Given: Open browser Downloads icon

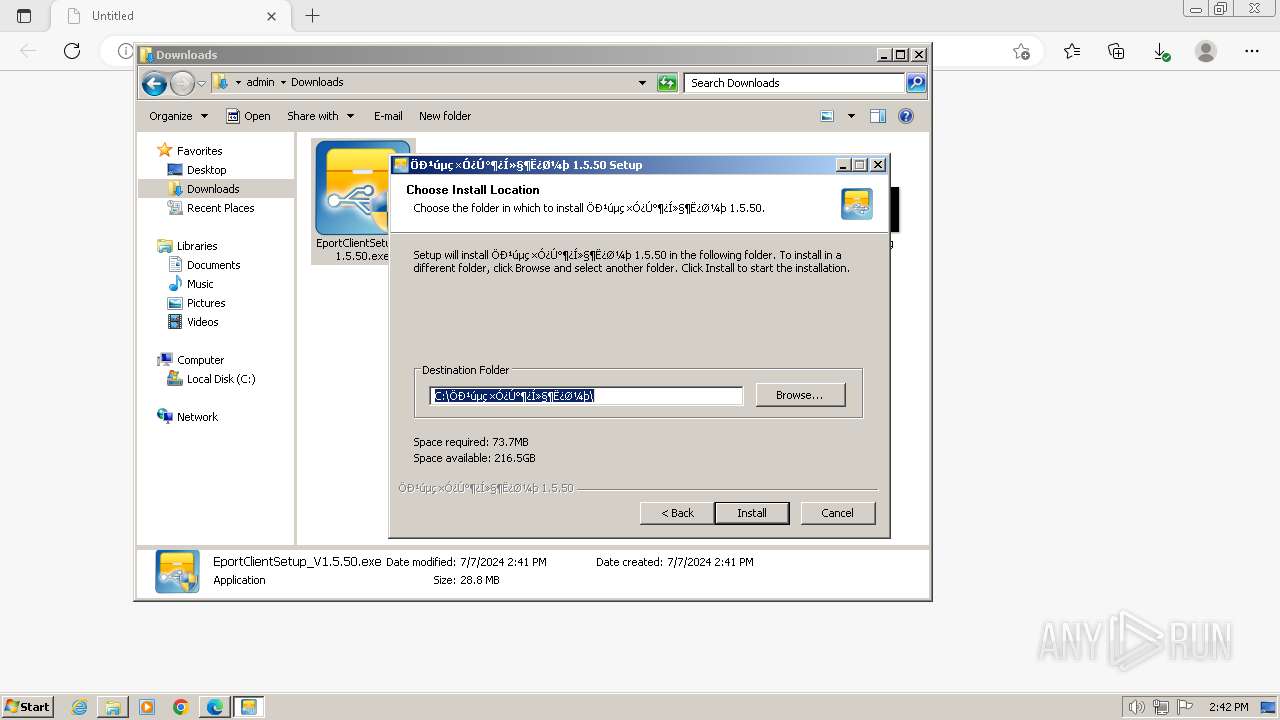Looking at the screenshot, I should pyautogui.click(x=1161, y=51).
